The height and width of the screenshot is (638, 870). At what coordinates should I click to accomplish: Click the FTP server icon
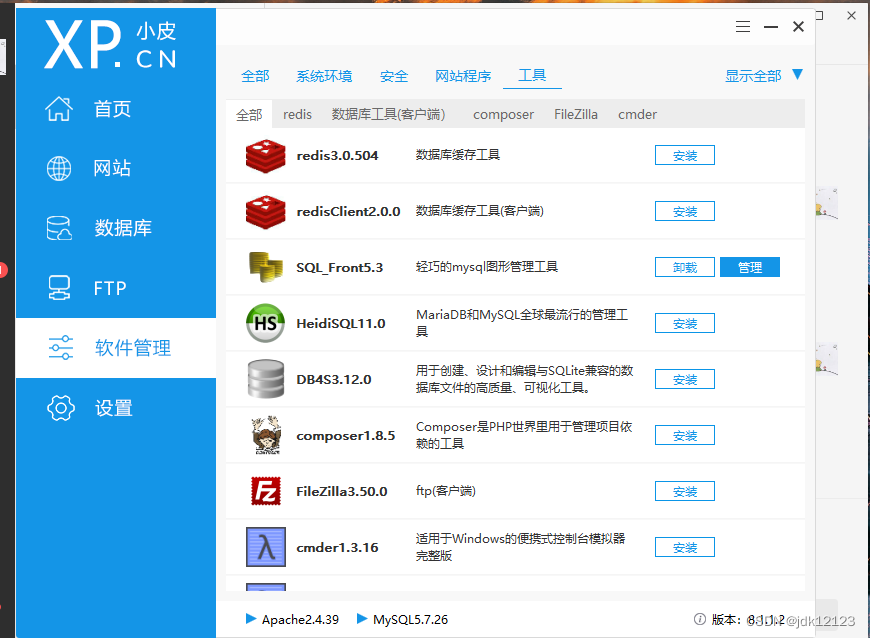[x=59, y=288]
